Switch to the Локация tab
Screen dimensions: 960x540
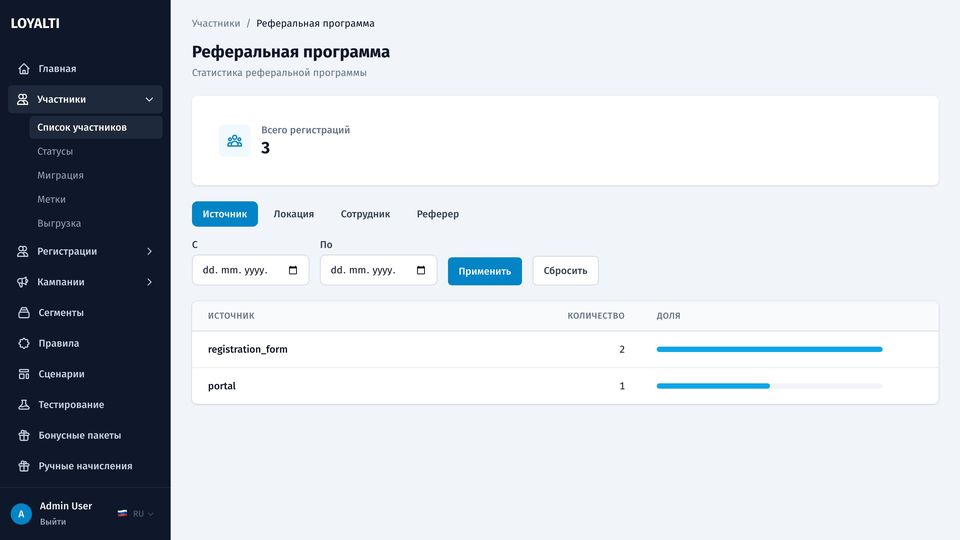(294, 214)
